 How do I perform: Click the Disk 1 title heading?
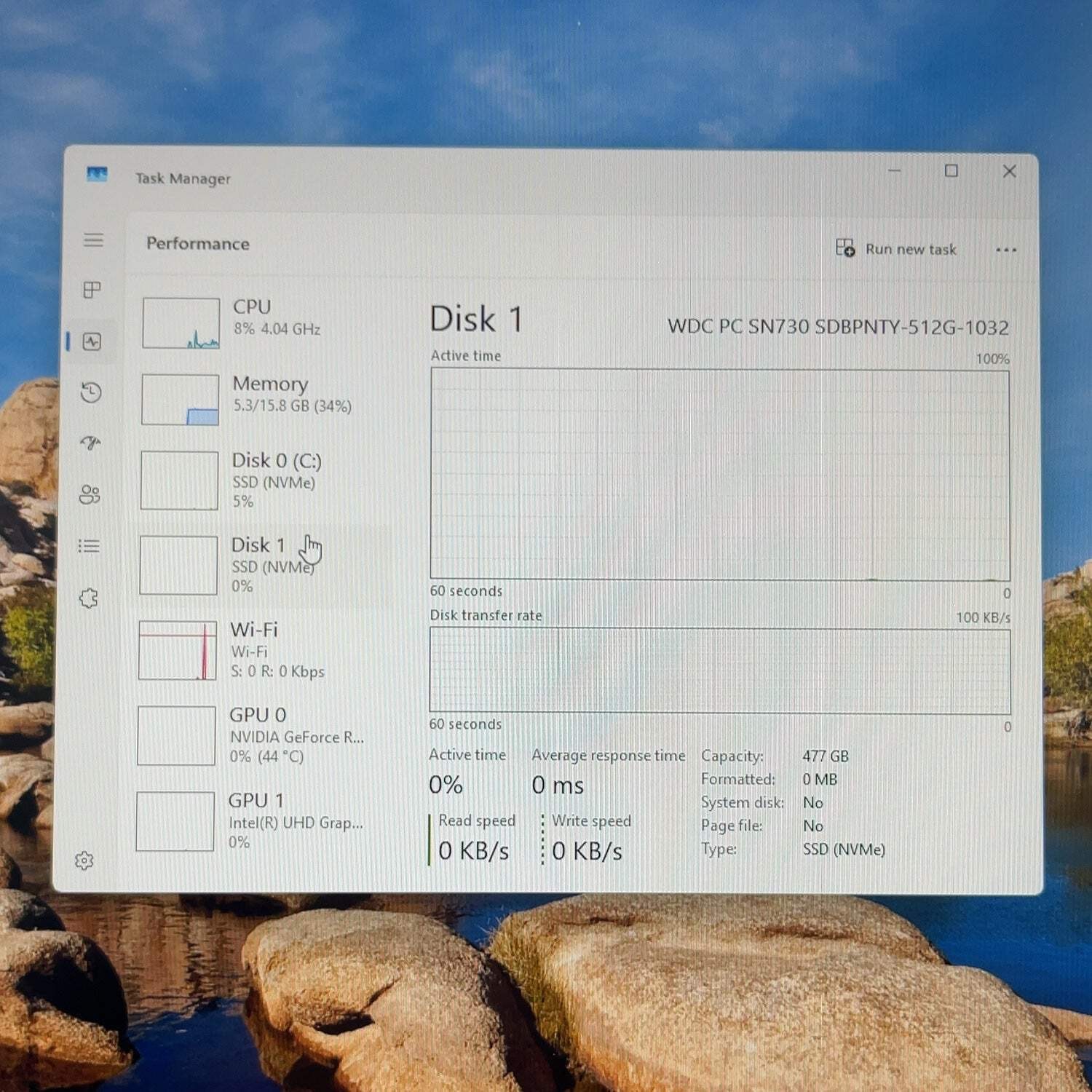click(476, 319)
